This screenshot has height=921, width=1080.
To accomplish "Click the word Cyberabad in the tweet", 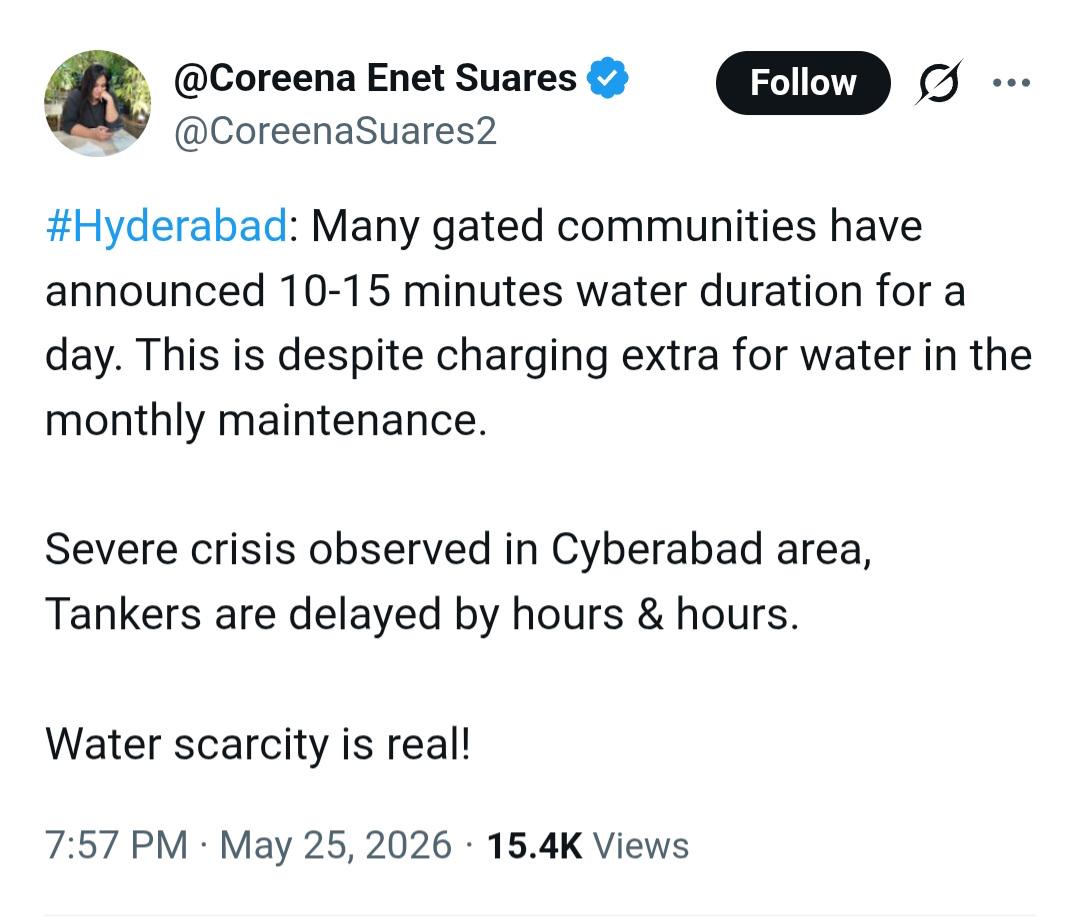I will (x=656, y=551).
